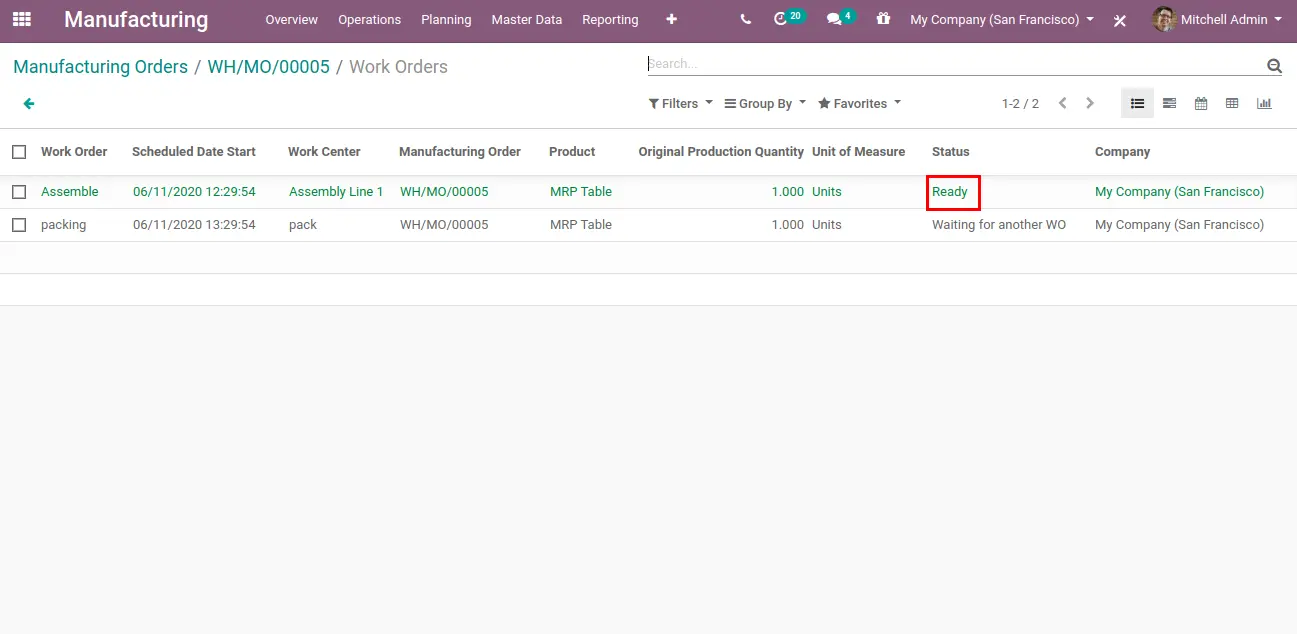Open My Company (San Francisco) company switcher

[1002, 20]
